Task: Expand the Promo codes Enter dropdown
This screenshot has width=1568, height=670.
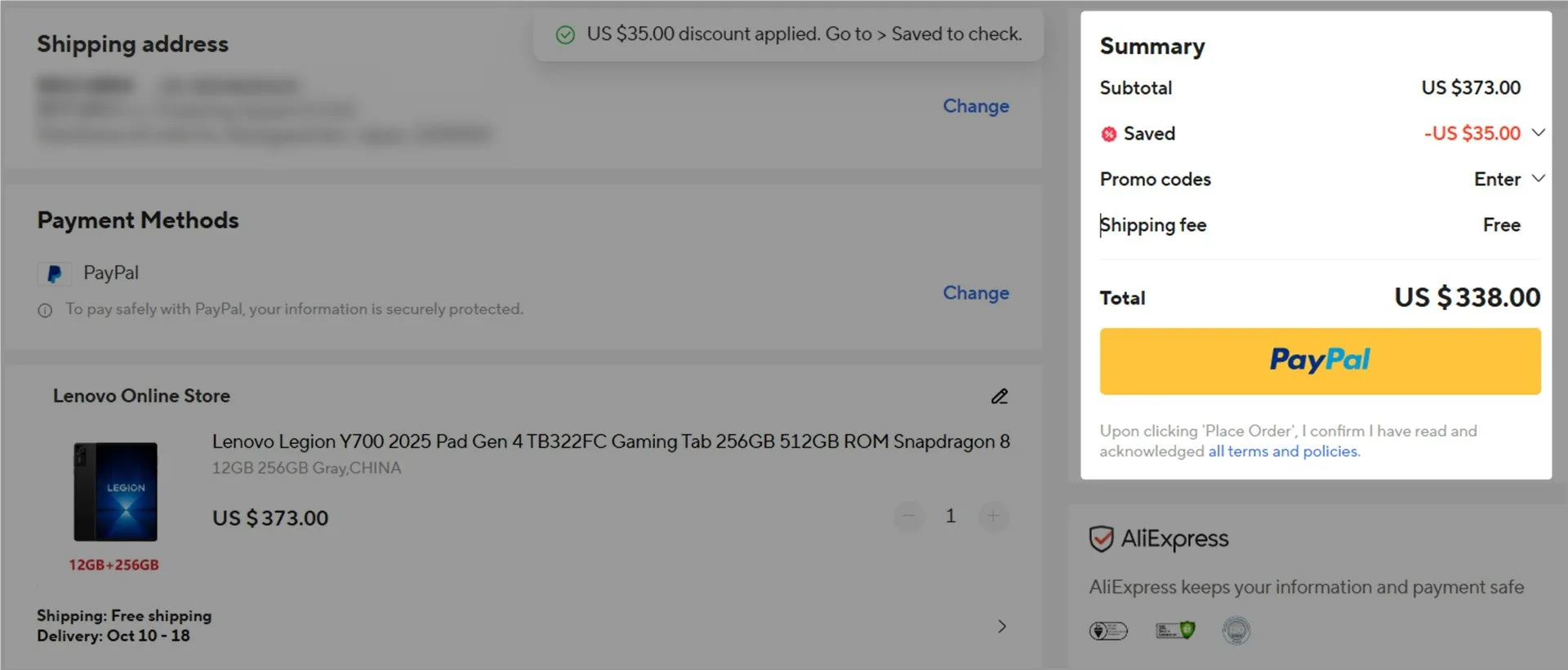Action: [1538, 179]
